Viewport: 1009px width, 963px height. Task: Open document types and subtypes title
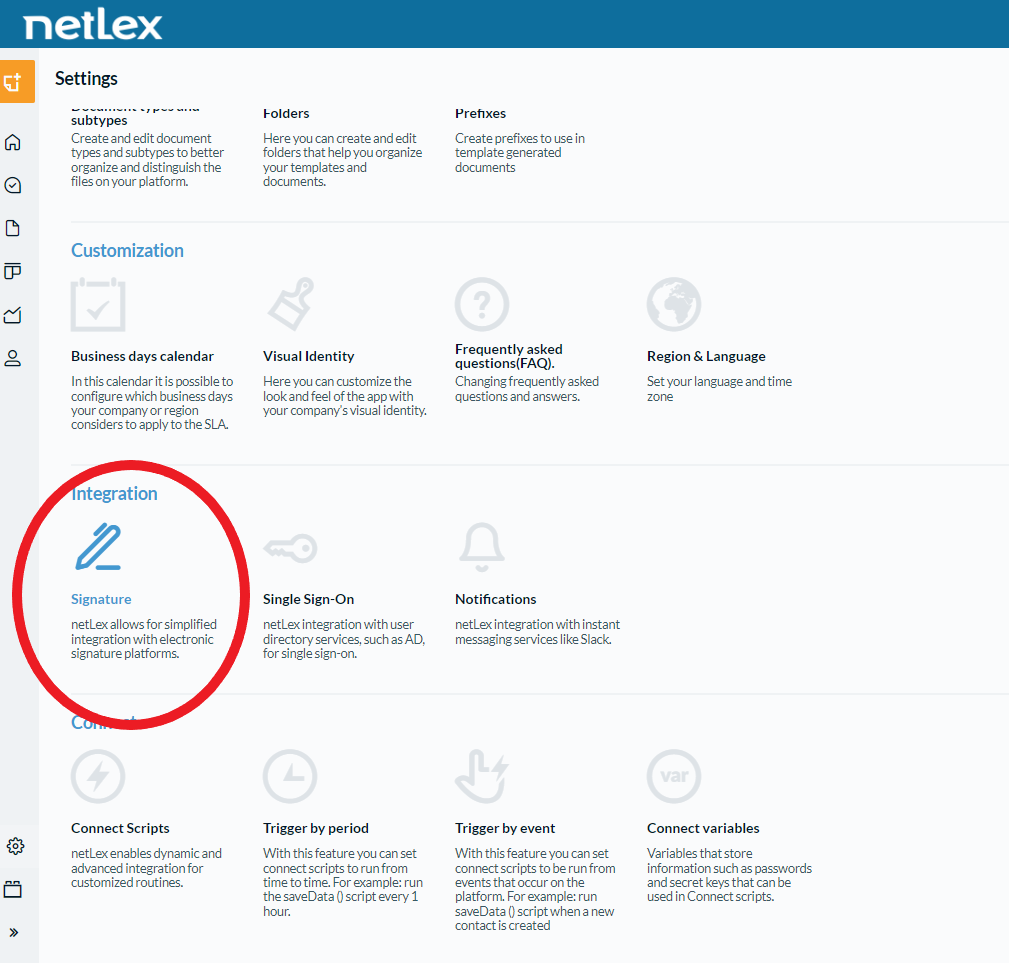tap(135, 116)
